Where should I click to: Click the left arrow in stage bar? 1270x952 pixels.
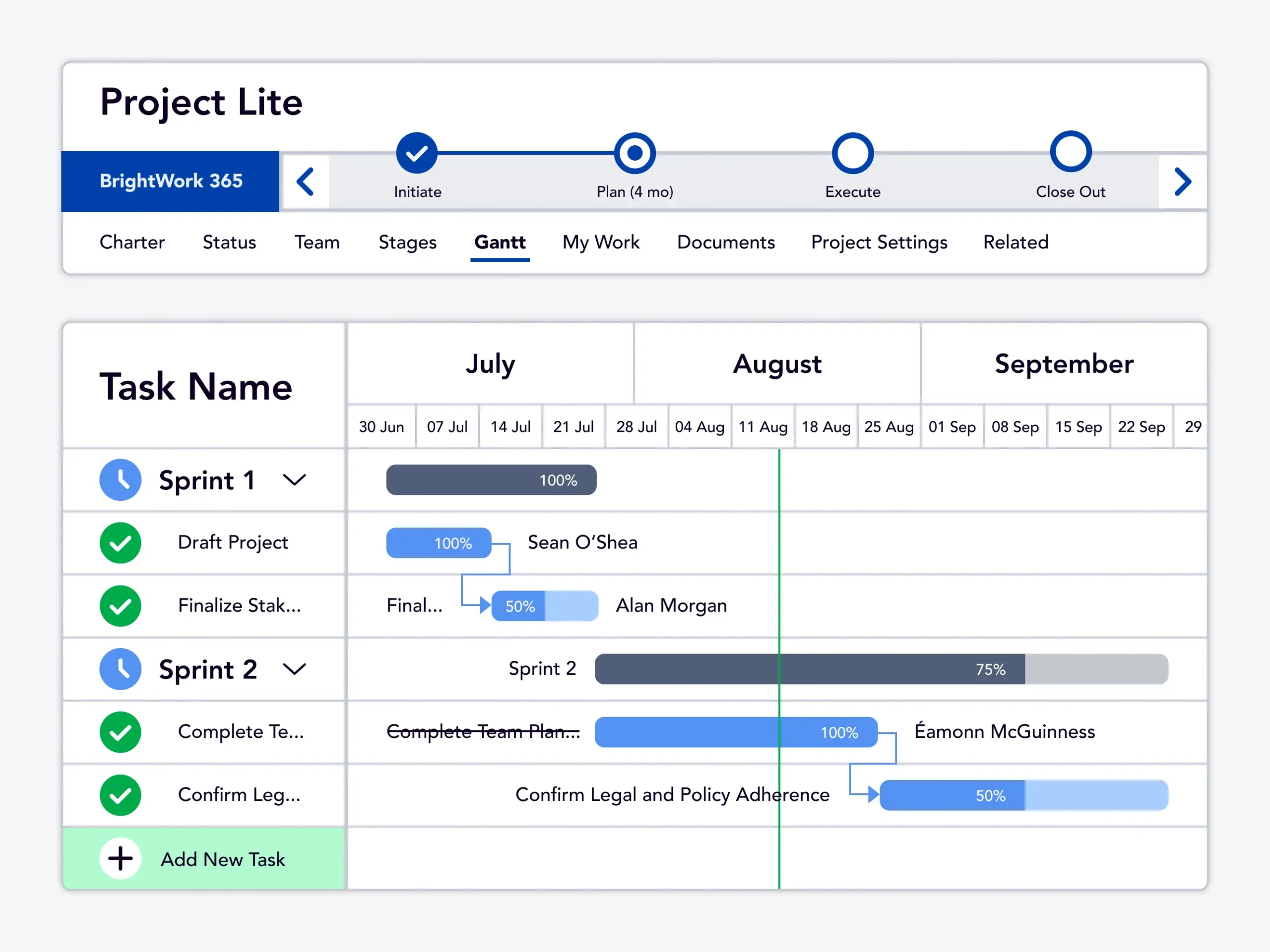305,182
